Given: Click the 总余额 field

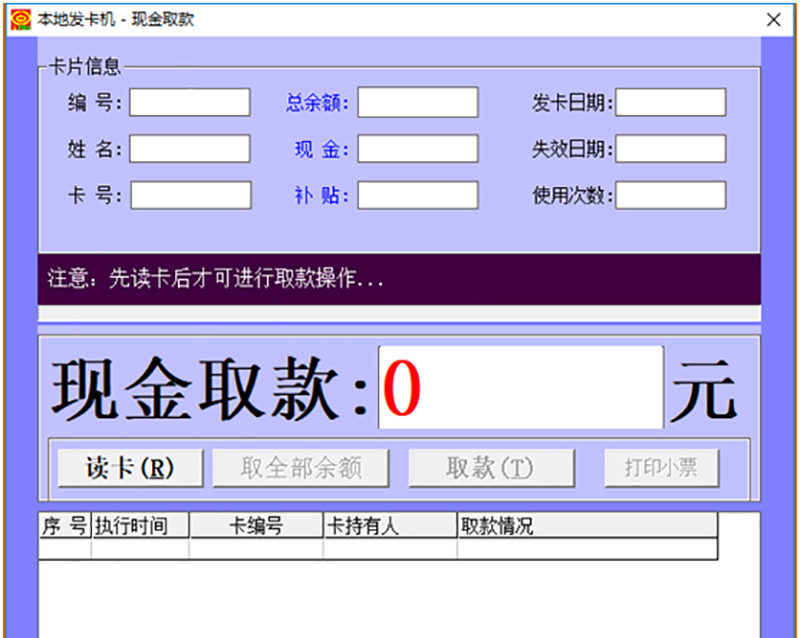Looking at the screenshot, I should pos(417,102).
